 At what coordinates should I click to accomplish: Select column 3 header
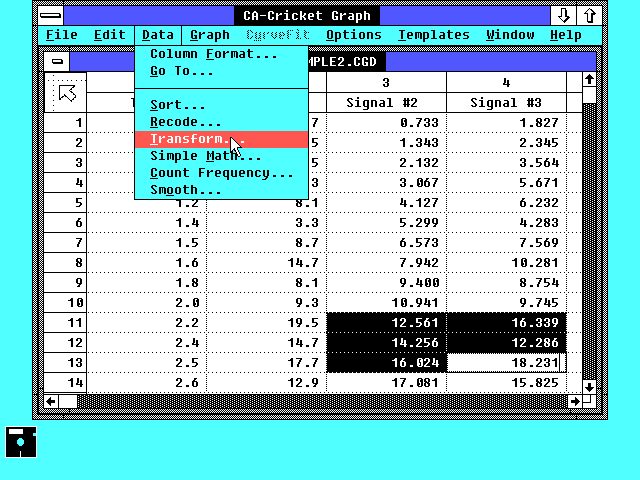tap(386, 83)
